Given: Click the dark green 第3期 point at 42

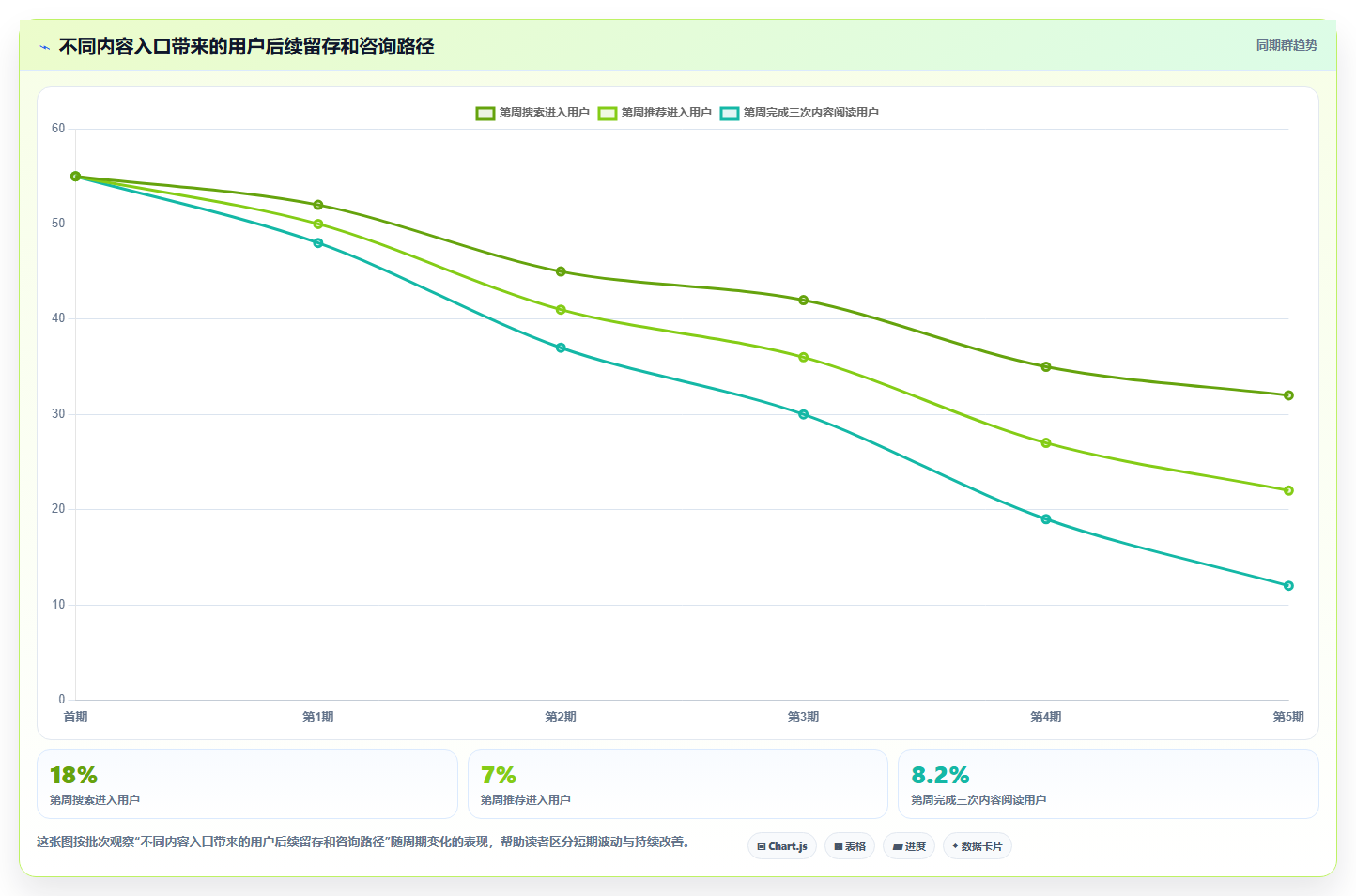Looking at the screenshot, I should click(803, 301).
